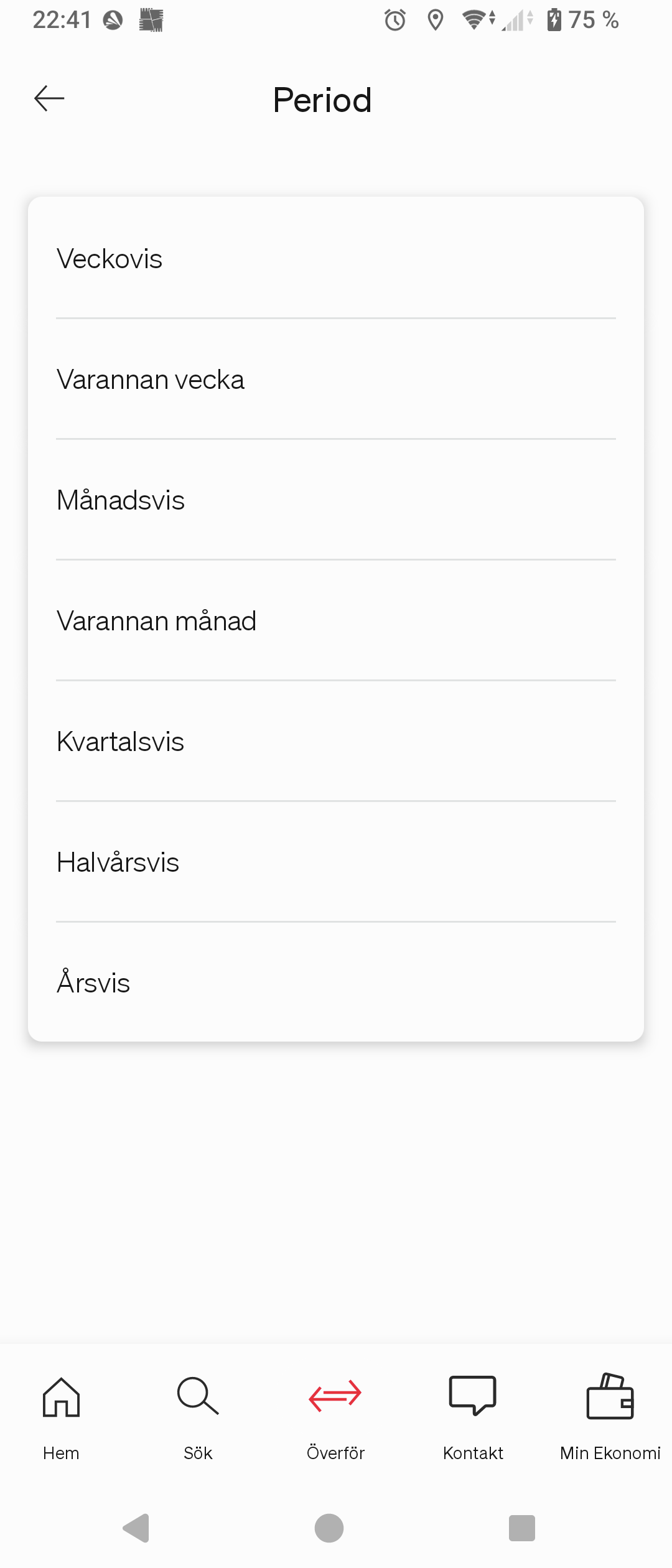Open the Kontakt chat bubble icon

tap(473, 1396)
